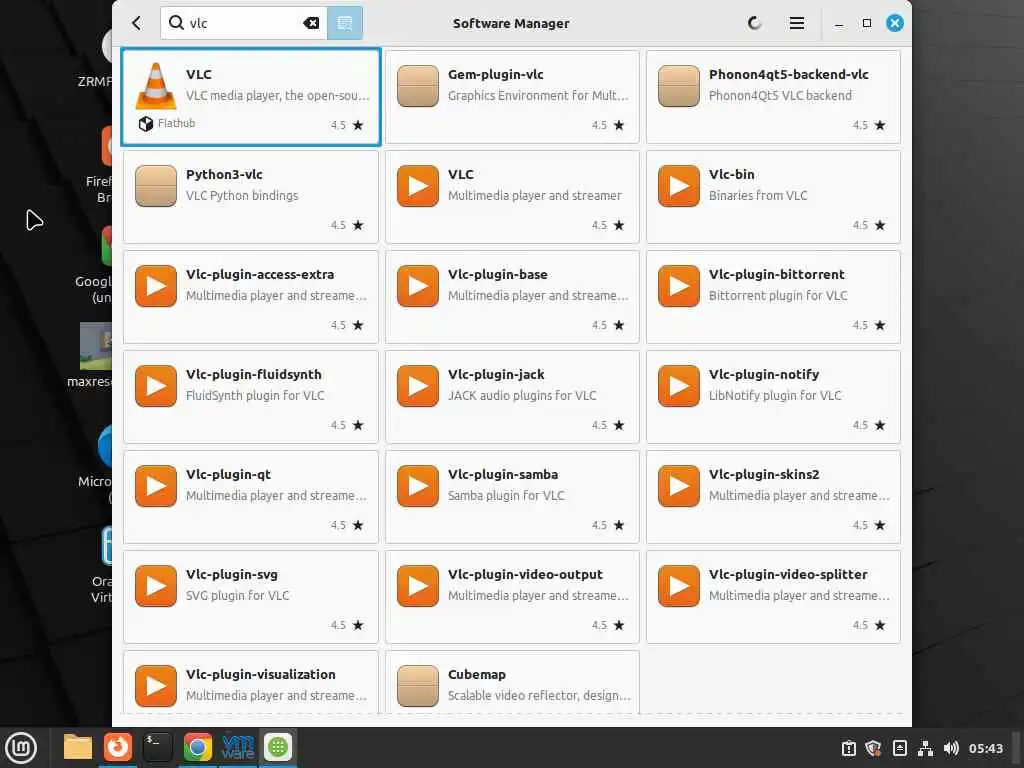Click 'JACK audio plugins for VLC' text
Screen dimensions: 1024x768
(x=521, y=395)
